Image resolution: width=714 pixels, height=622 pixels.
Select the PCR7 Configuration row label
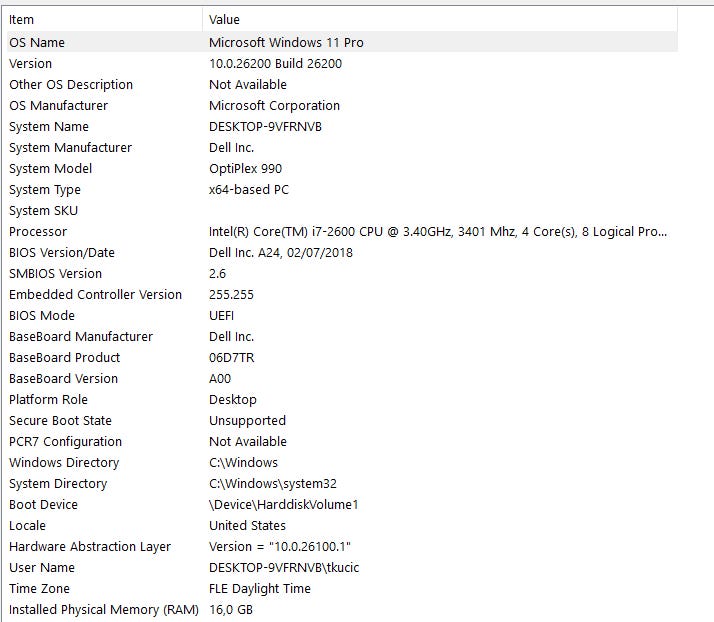[x=66, y=441]
